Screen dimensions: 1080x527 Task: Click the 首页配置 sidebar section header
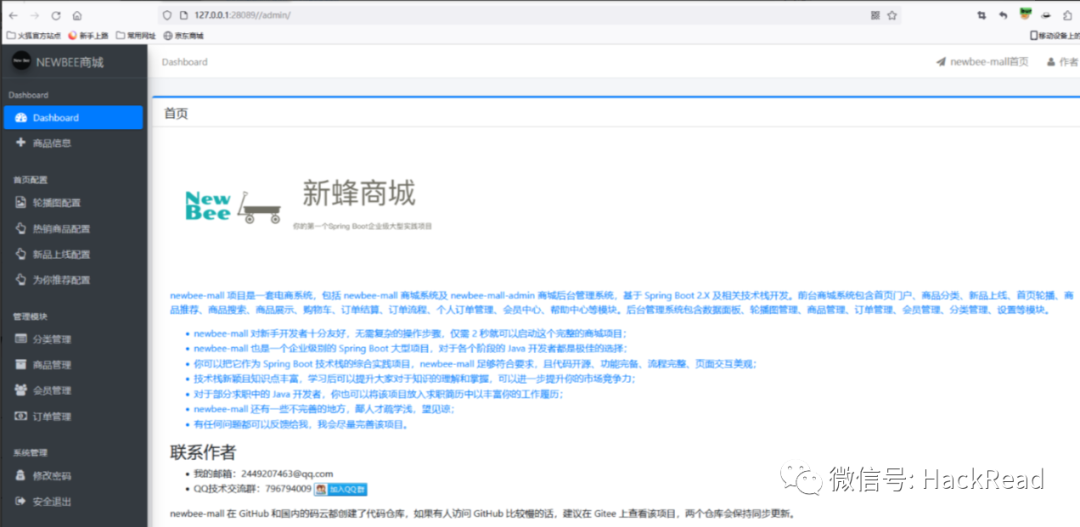point(30,180)
